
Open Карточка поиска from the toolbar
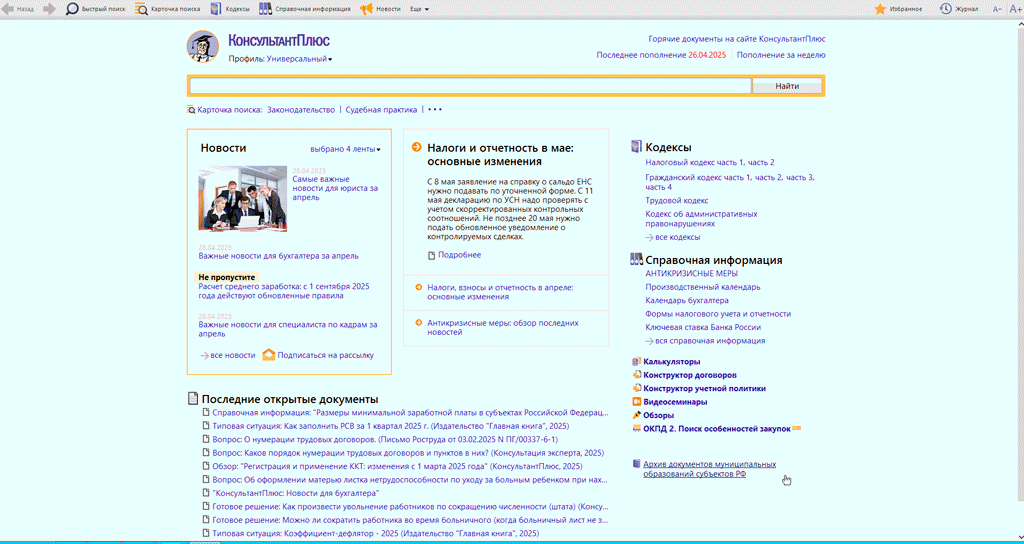click(x=167, y=9)
